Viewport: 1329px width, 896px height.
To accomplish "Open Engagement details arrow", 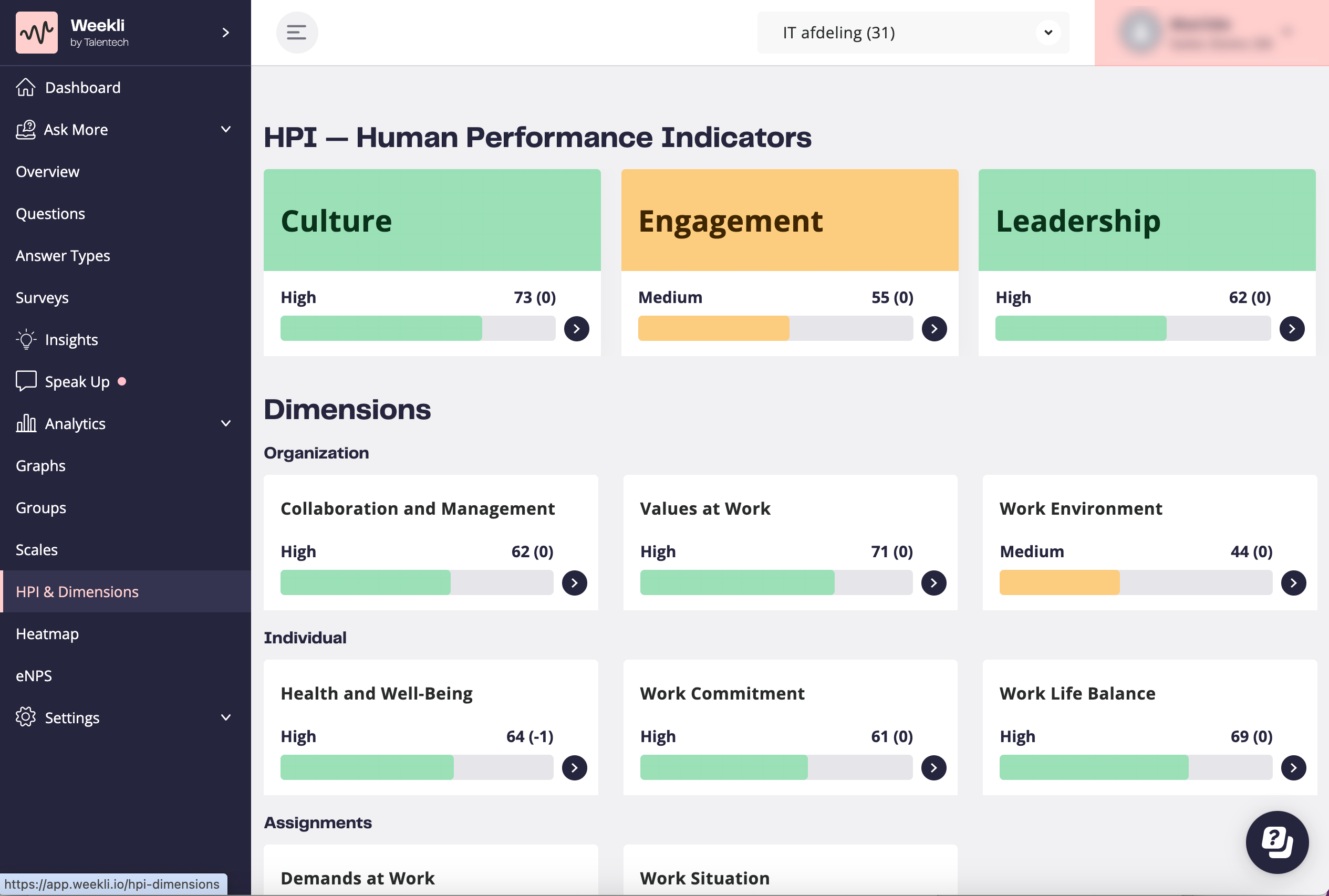I will (934, 329).
